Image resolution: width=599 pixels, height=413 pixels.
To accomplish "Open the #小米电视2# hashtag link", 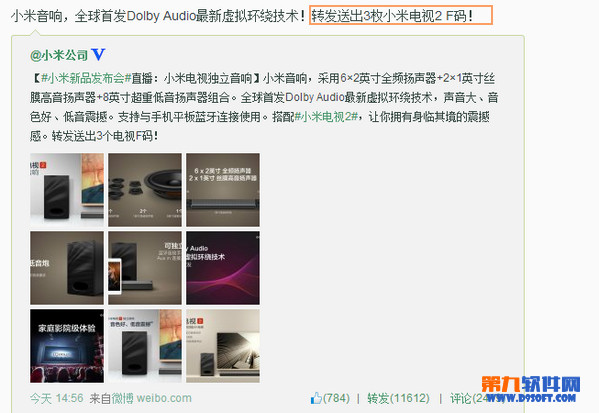I will click(326, 117).
